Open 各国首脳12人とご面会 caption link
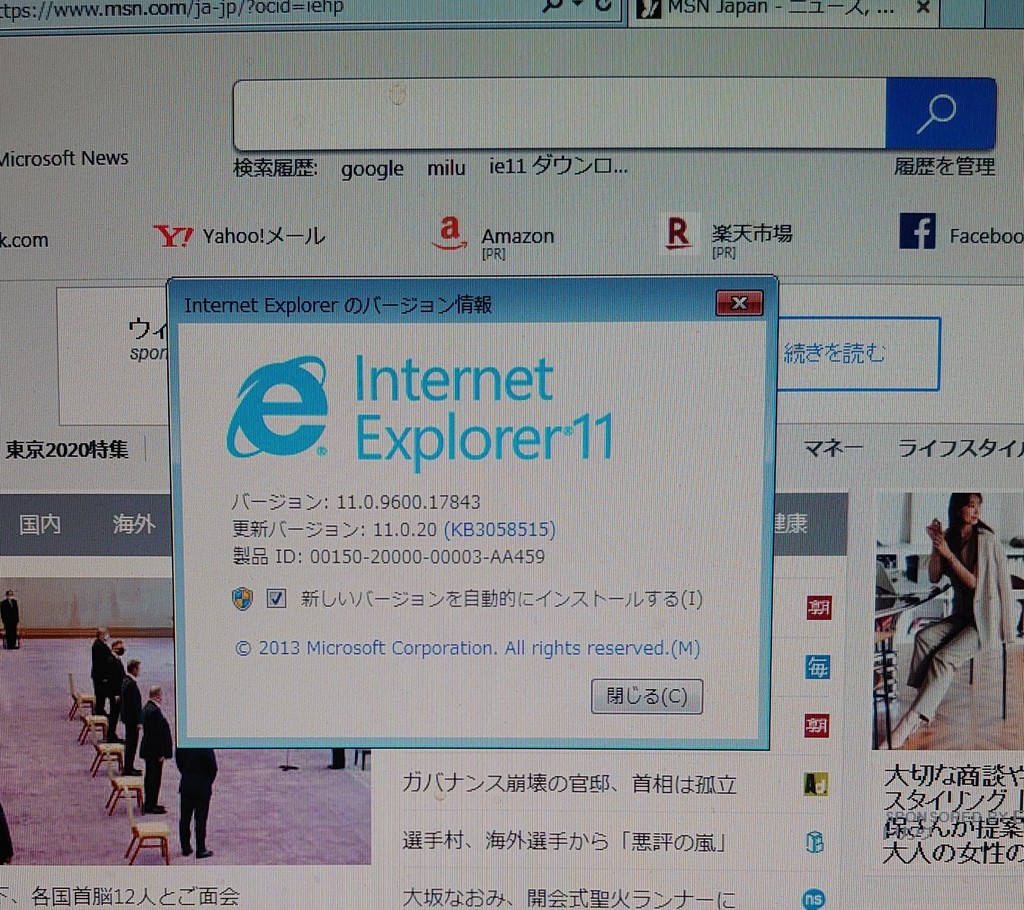Image resolution: width=1024 pixels, height=910 pixels. [135, 896]
